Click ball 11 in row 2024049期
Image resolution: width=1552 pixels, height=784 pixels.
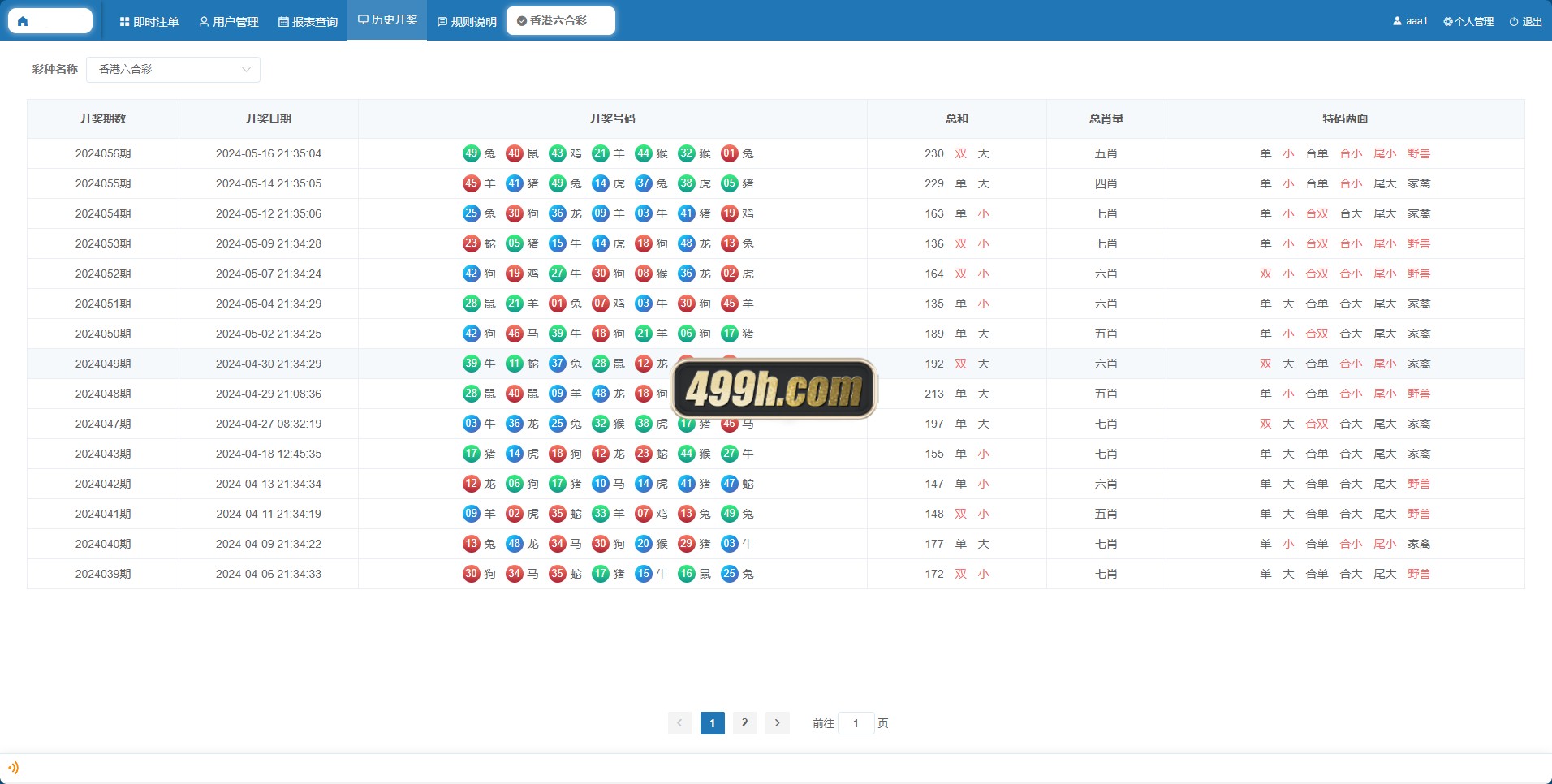coord(515,363)
